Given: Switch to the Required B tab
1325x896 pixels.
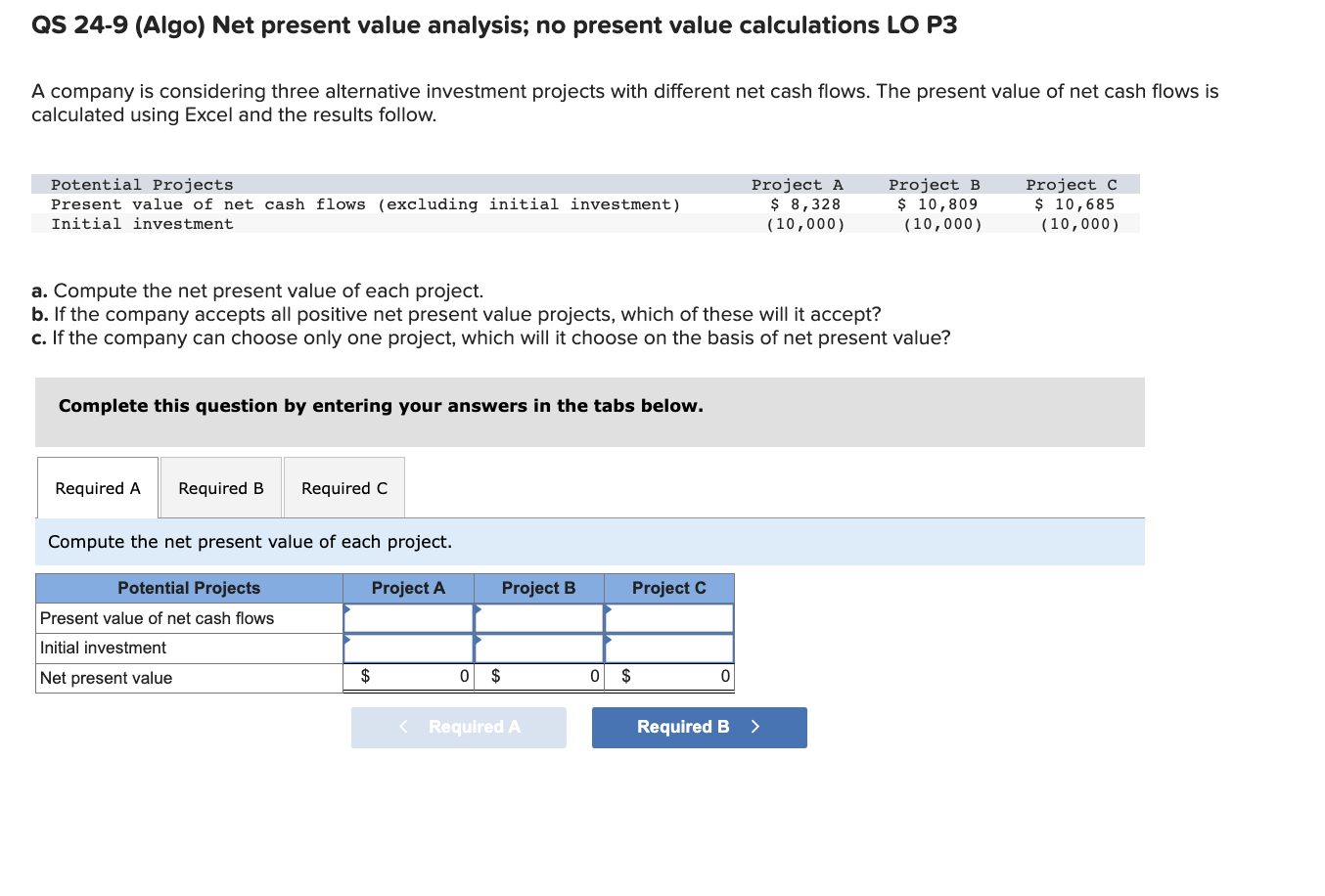Looking at the screenshot, I should click(x=220, y=487).
